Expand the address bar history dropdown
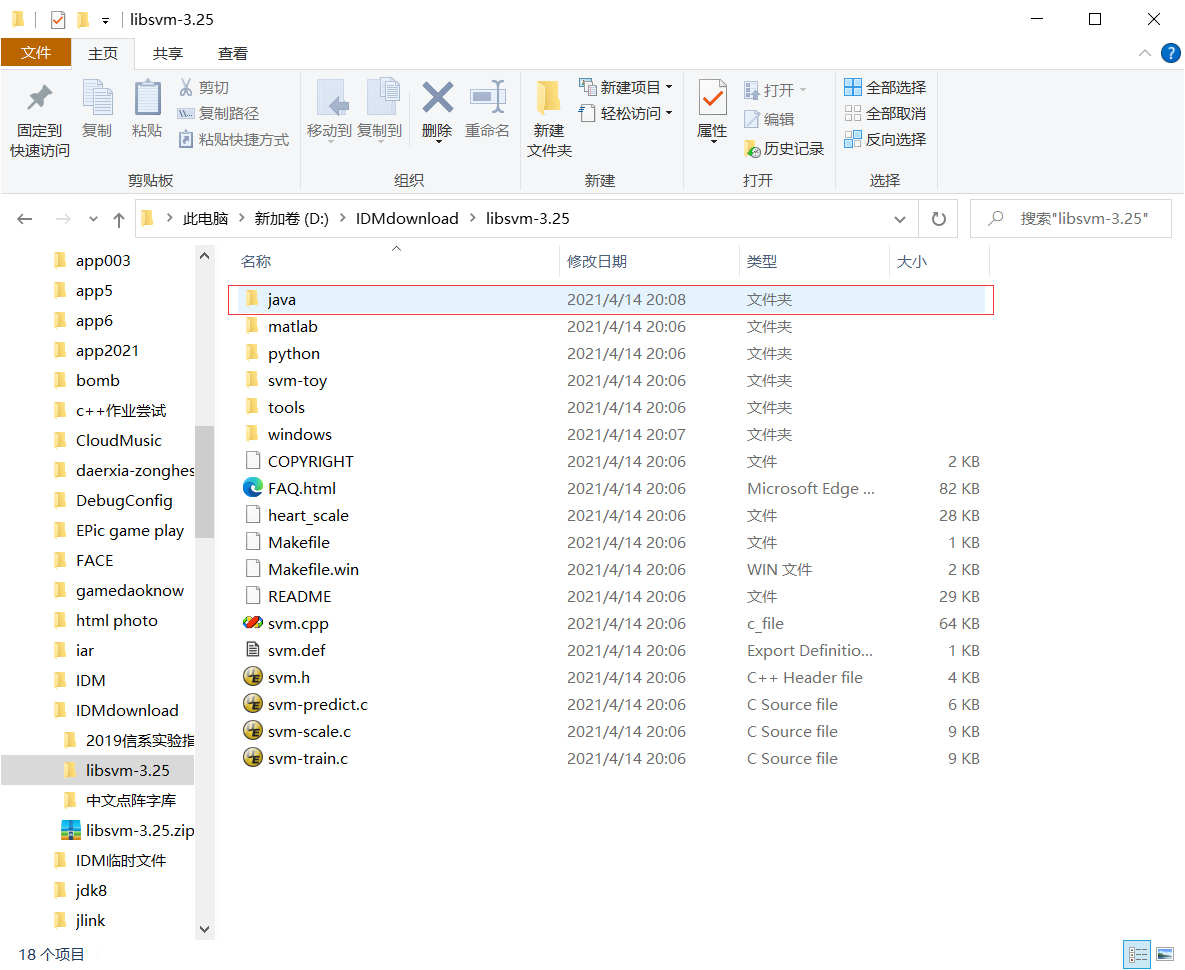 899,219
